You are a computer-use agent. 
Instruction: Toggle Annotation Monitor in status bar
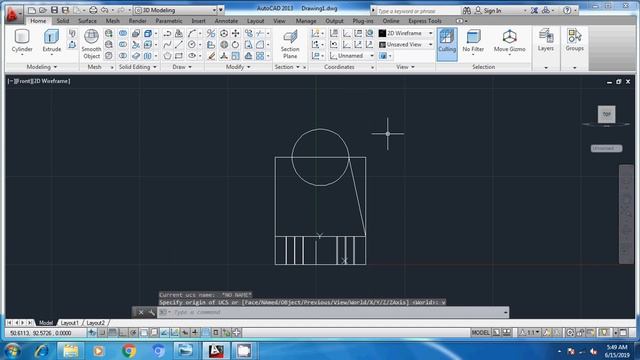click(236, 333)
